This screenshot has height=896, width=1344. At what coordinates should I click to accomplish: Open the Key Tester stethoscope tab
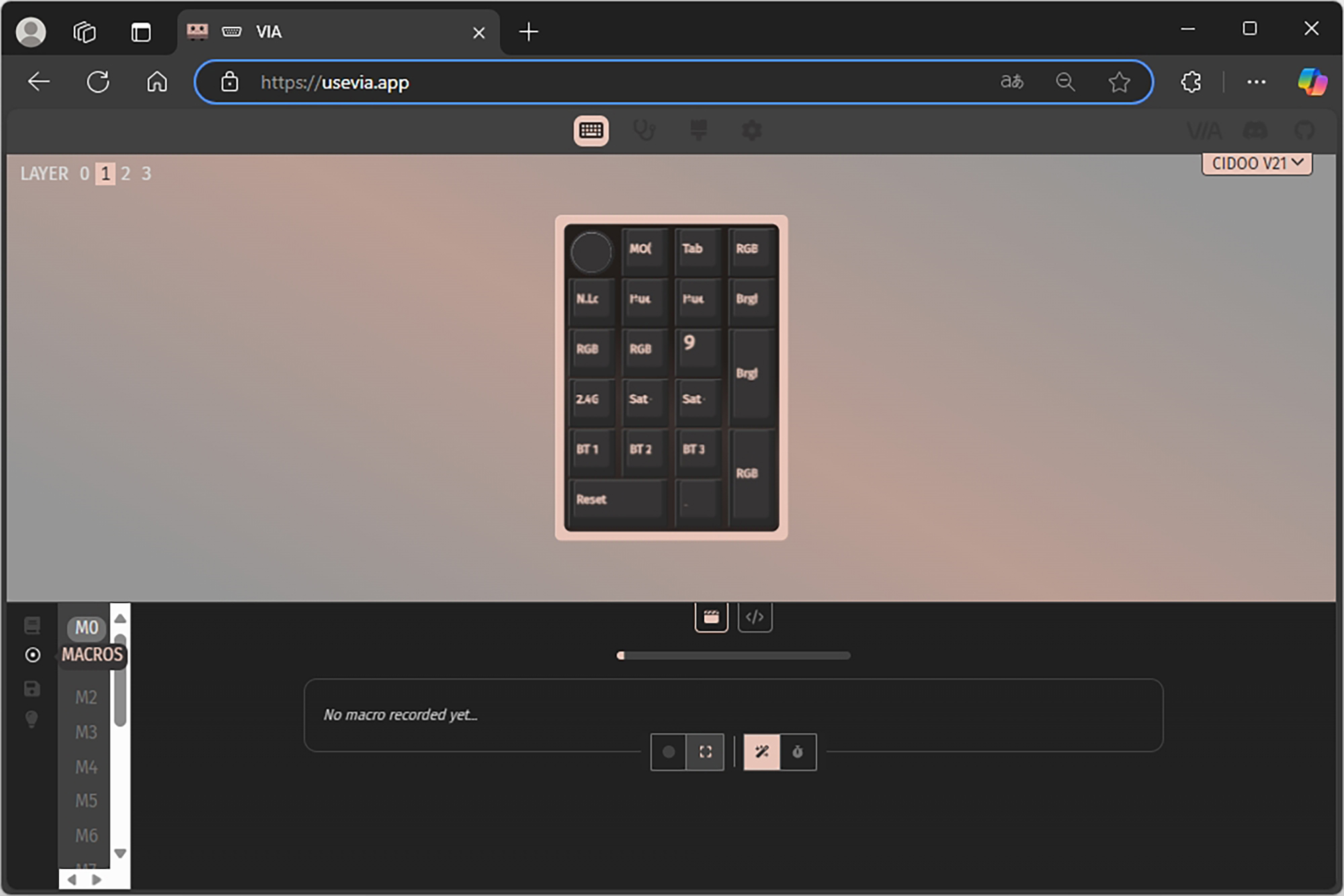point(644,130)
